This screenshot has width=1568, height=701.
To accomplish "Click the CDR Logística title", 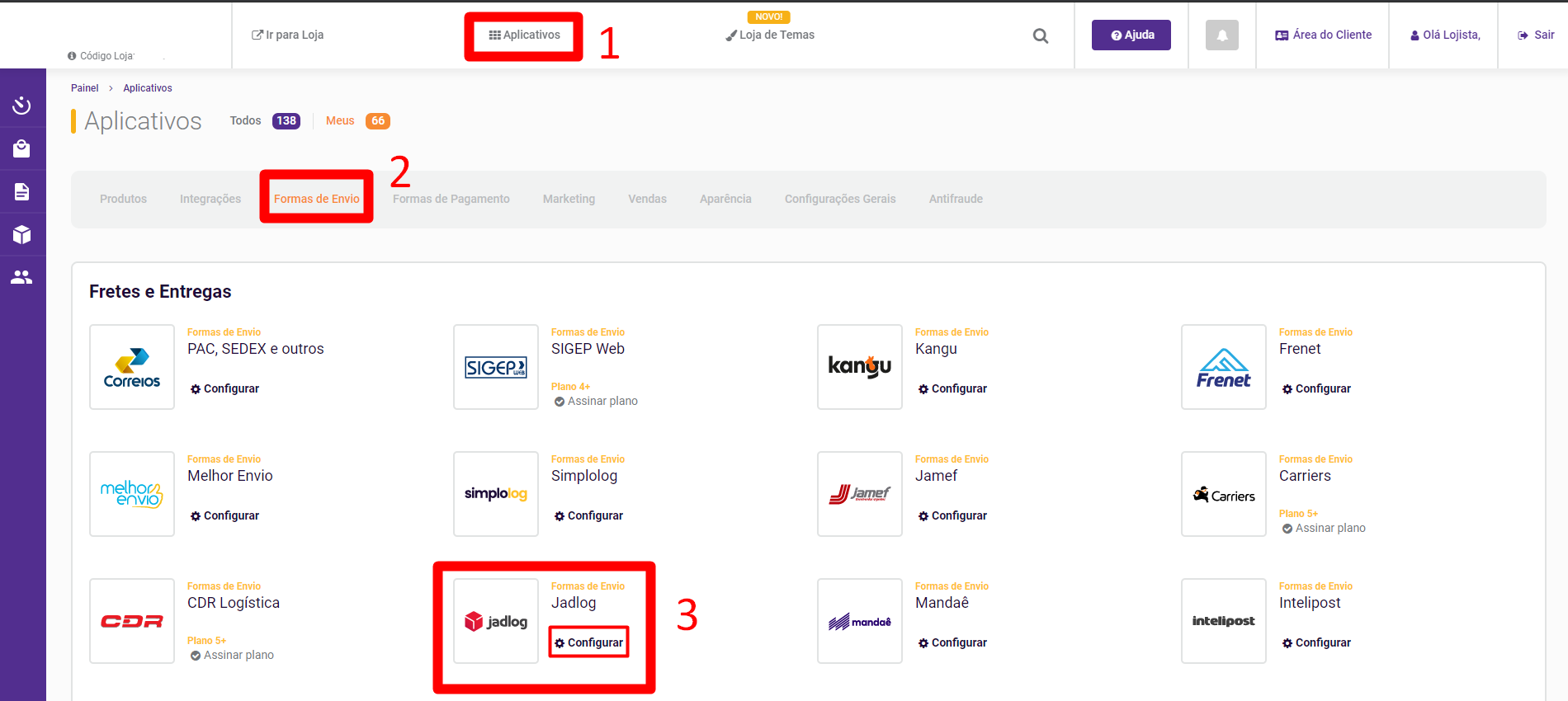I will 234,603.
